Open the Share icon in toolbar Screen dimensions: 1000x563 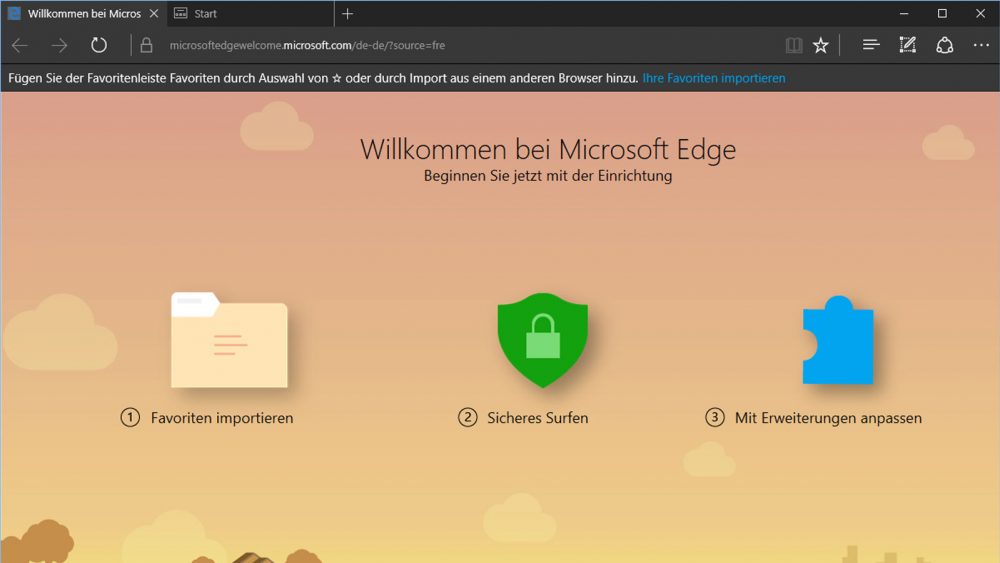click(x=944, y=45)
